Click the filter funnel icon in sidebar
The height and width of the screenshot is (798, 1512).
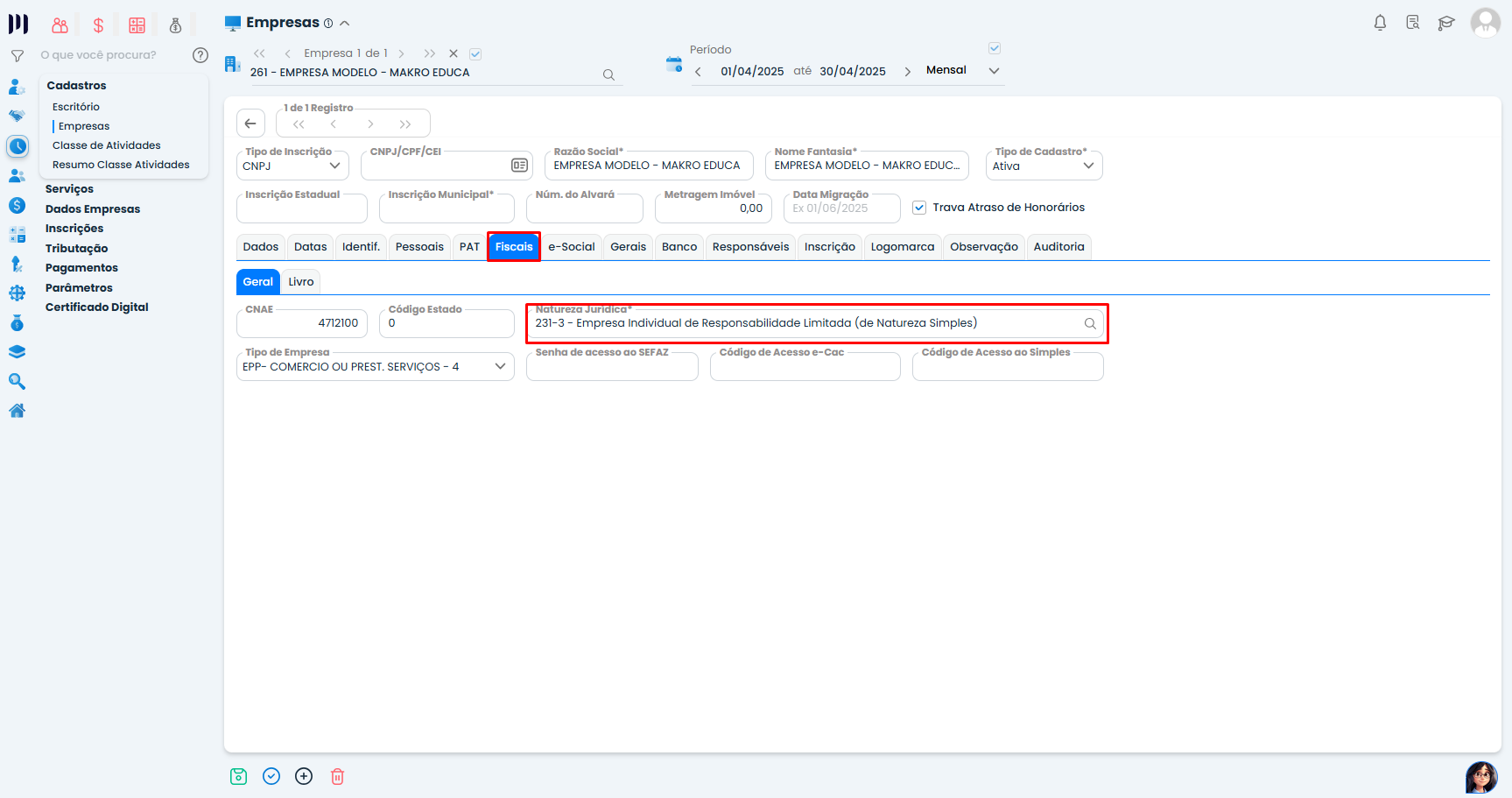(x=17, y=55)
